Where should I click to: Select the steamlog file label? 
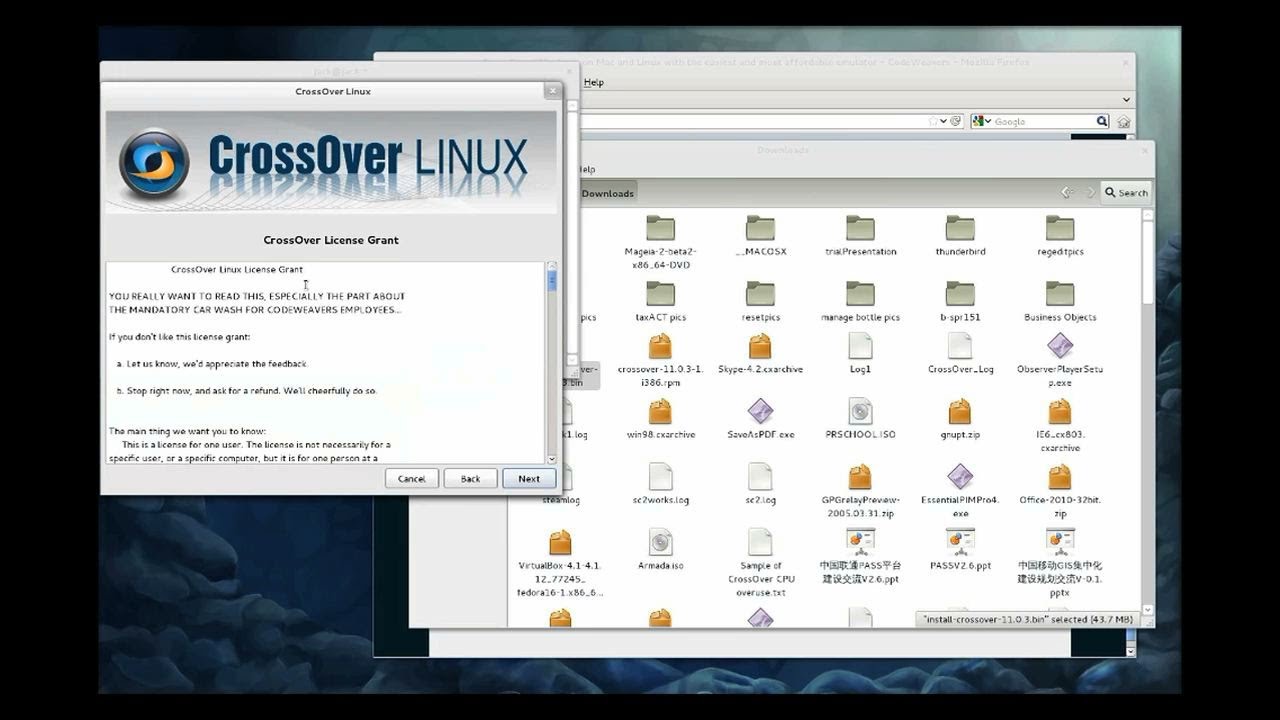click(561, 500)
